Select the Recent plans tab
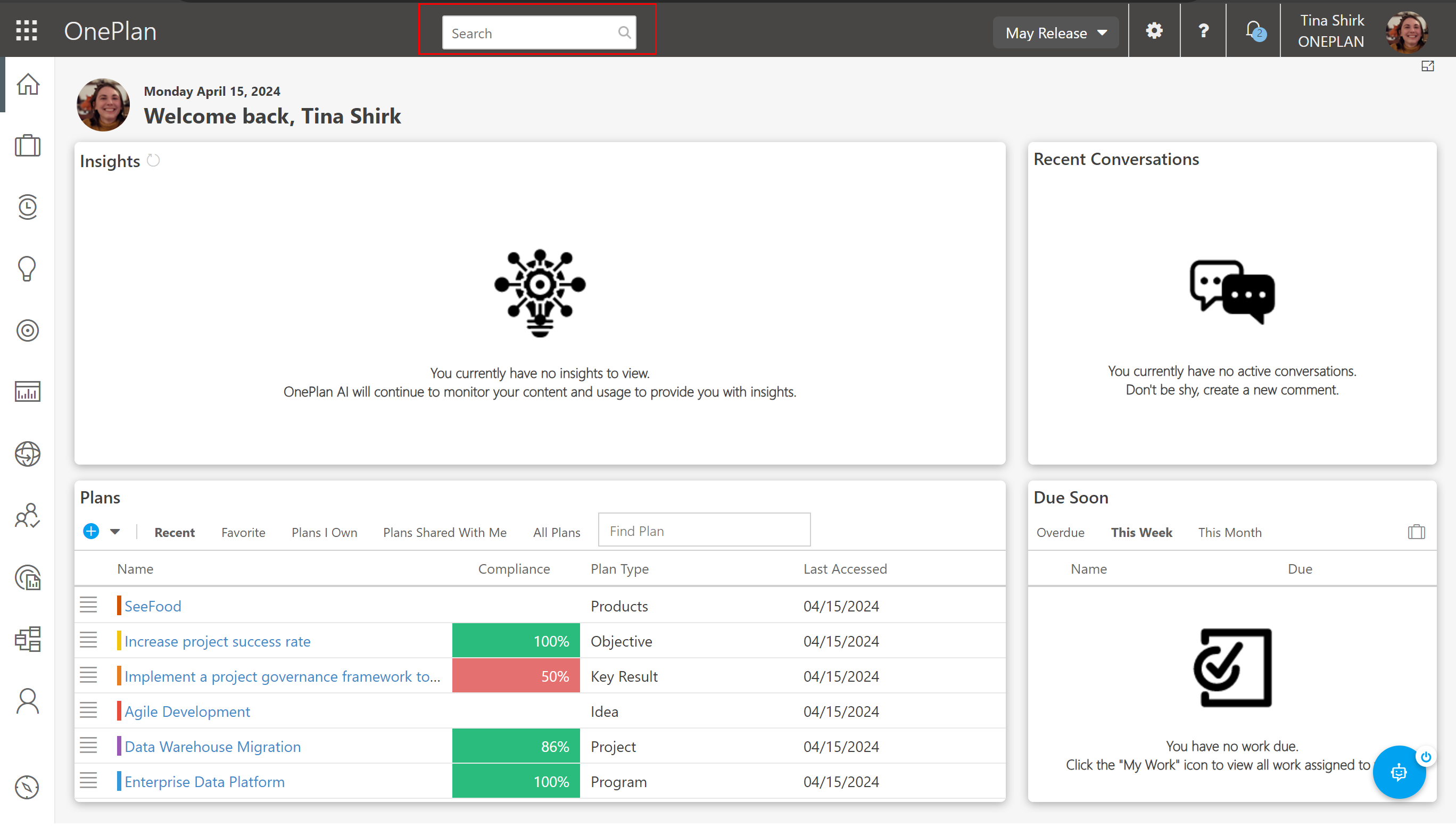This screenshot has width=1456, height=827. click(175, 534)
